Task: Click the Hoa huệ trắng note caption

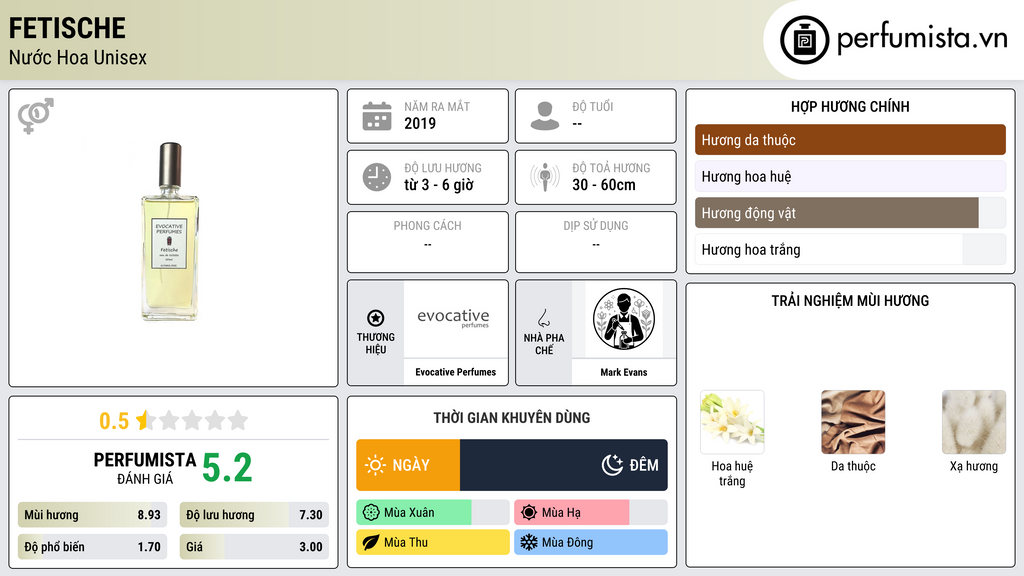Action: tap(732, 473)
